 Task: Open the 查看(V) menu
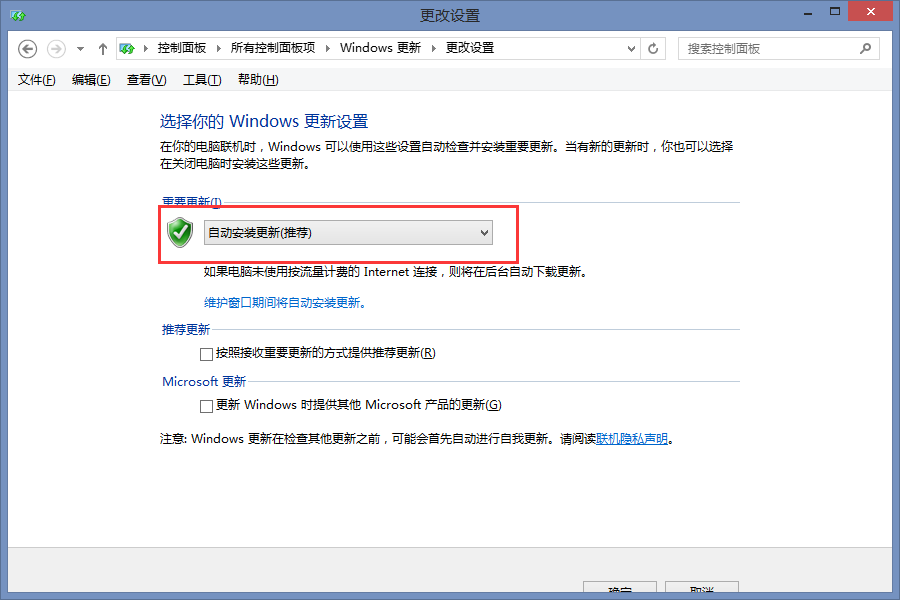point(146,80)
